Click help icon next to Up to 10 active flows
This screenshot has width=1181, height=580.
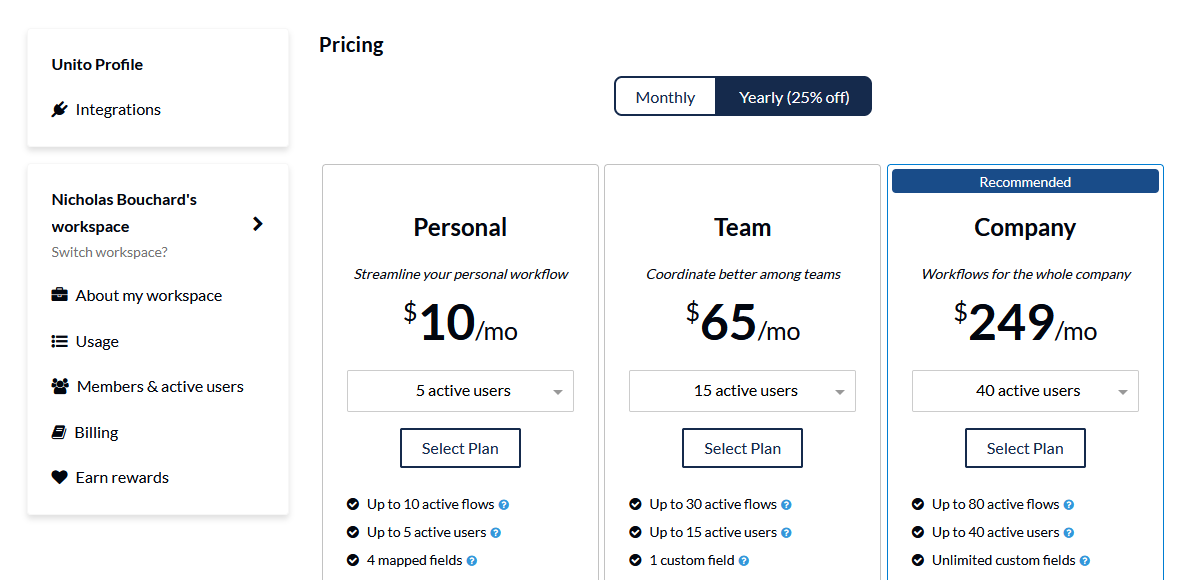(x=504, y=505)
